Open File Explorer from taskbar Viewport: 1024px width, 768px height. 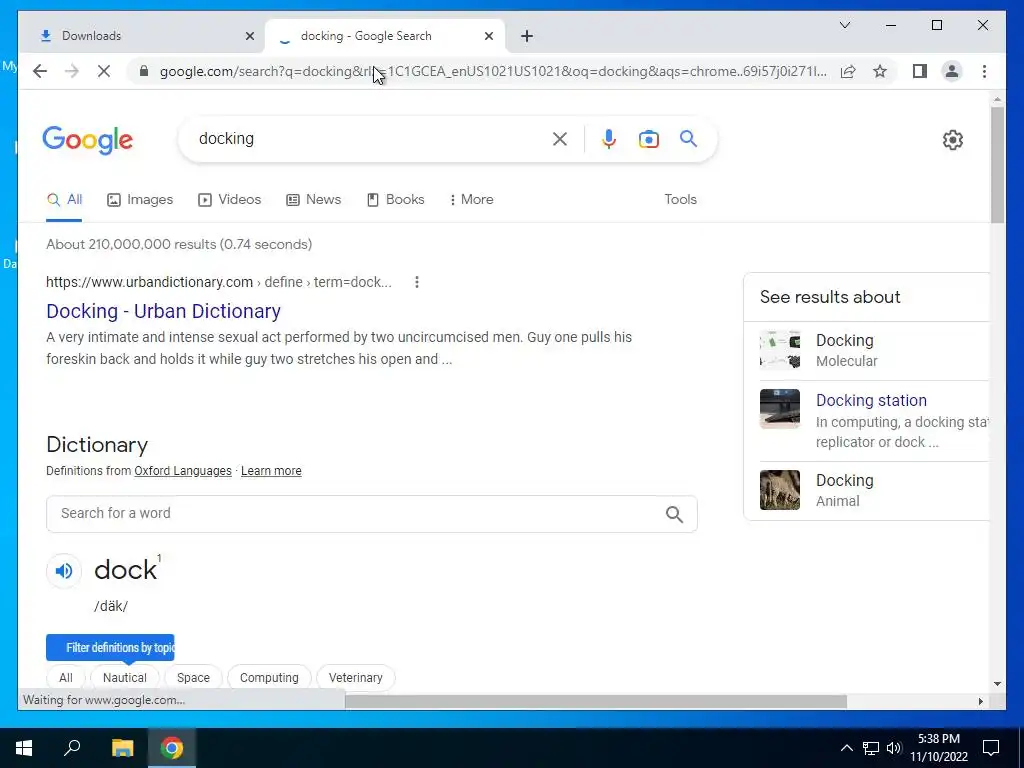click(122, 748)
